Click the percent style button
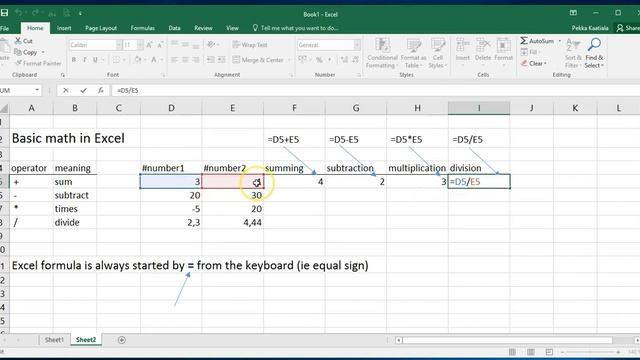 tap(319, 60)
